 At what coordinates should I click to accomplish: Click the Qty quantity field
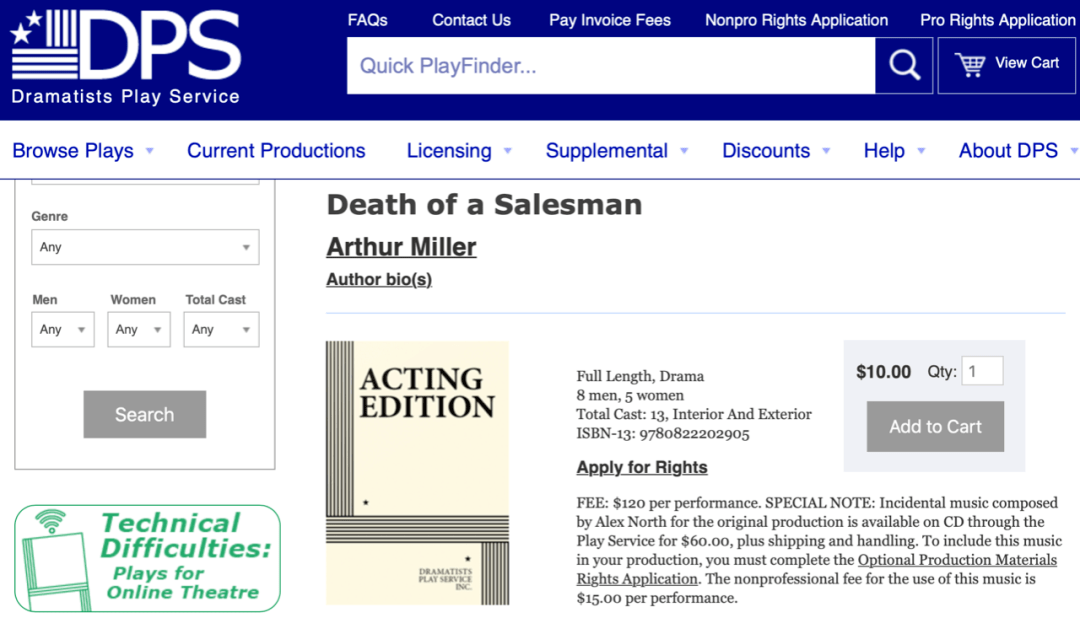(x=982, y=371)
